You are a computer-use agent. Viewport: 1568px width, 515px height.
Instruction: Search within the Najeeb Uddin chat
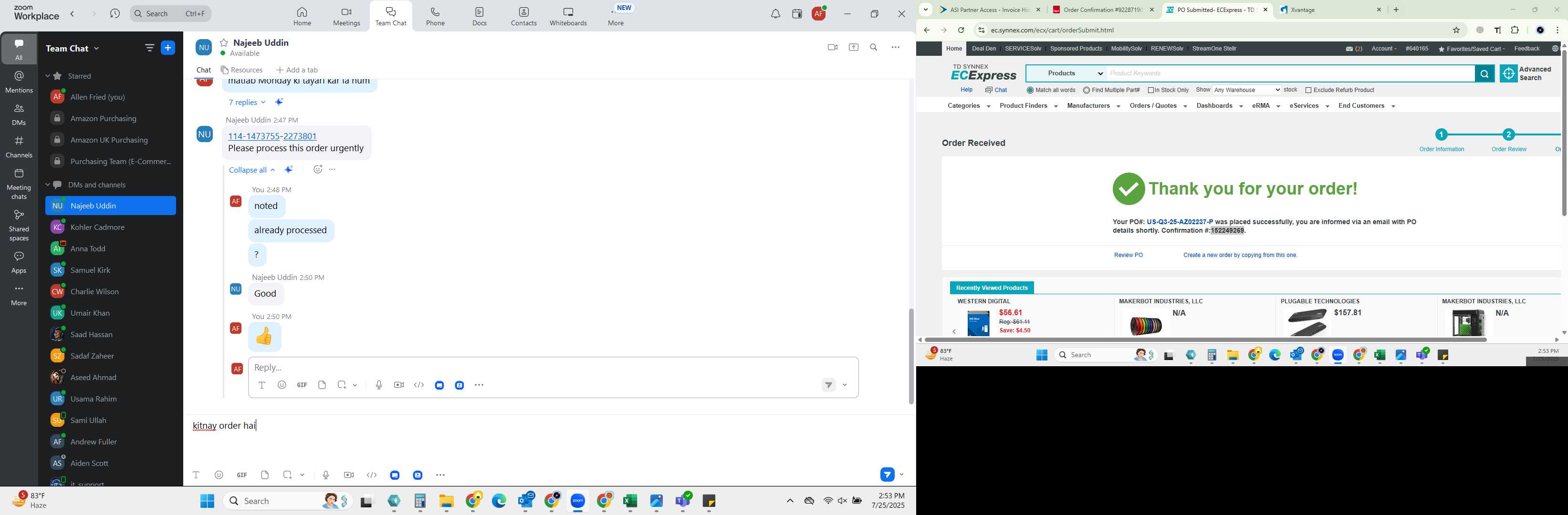click(874, 47)
